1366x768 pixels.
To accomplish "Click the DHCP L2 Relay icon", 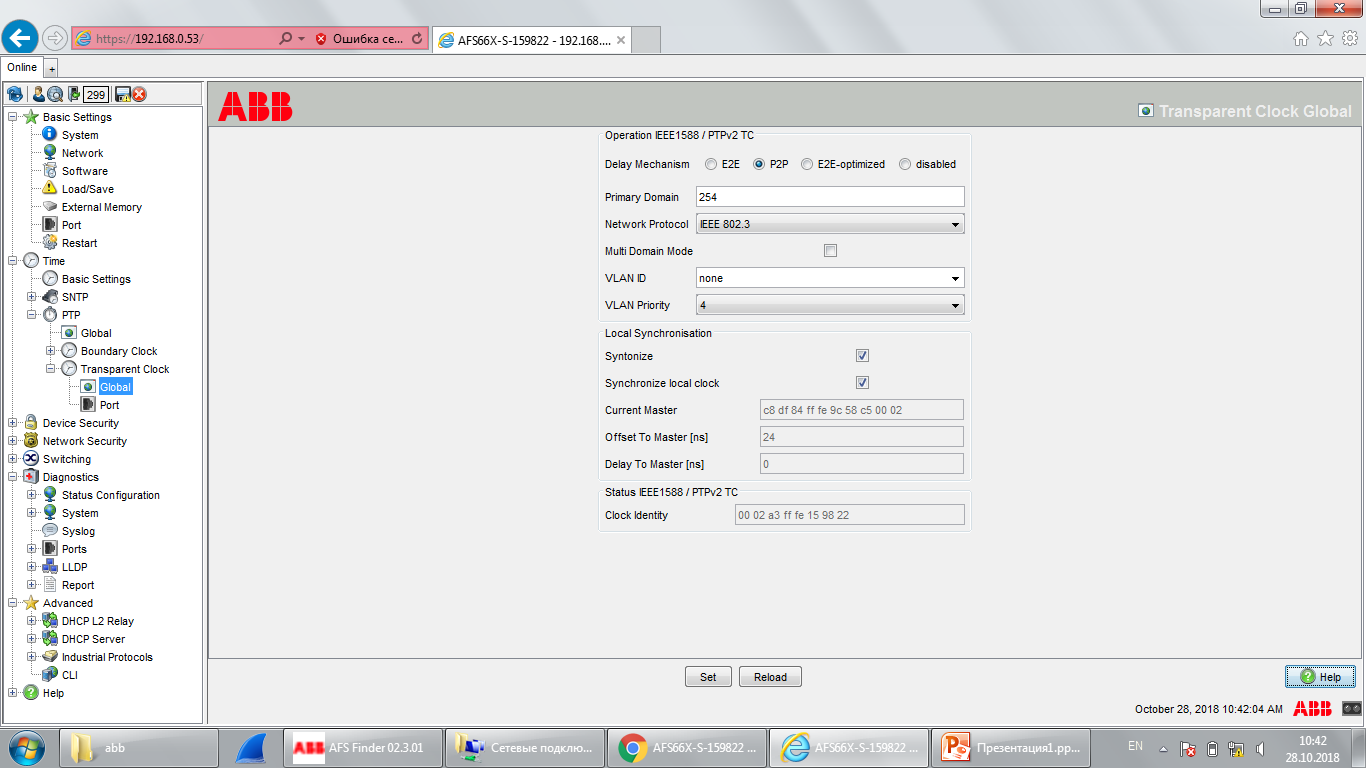I will pos(49,621).
